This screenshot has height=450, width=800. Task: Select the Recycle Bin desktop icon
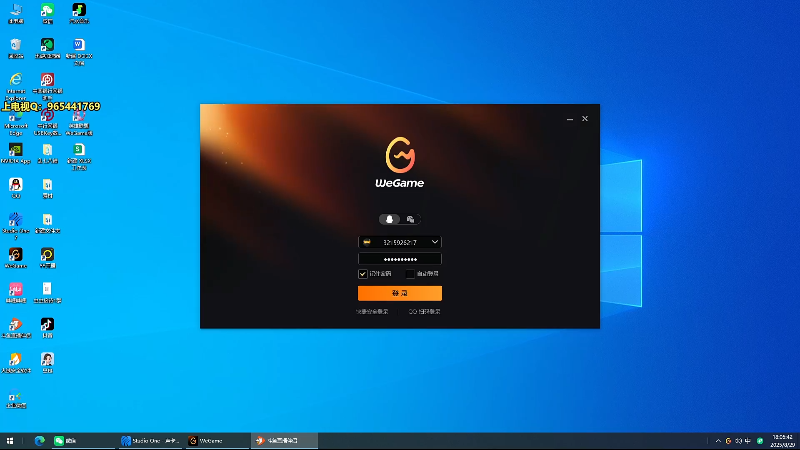[x=16, y=48]
